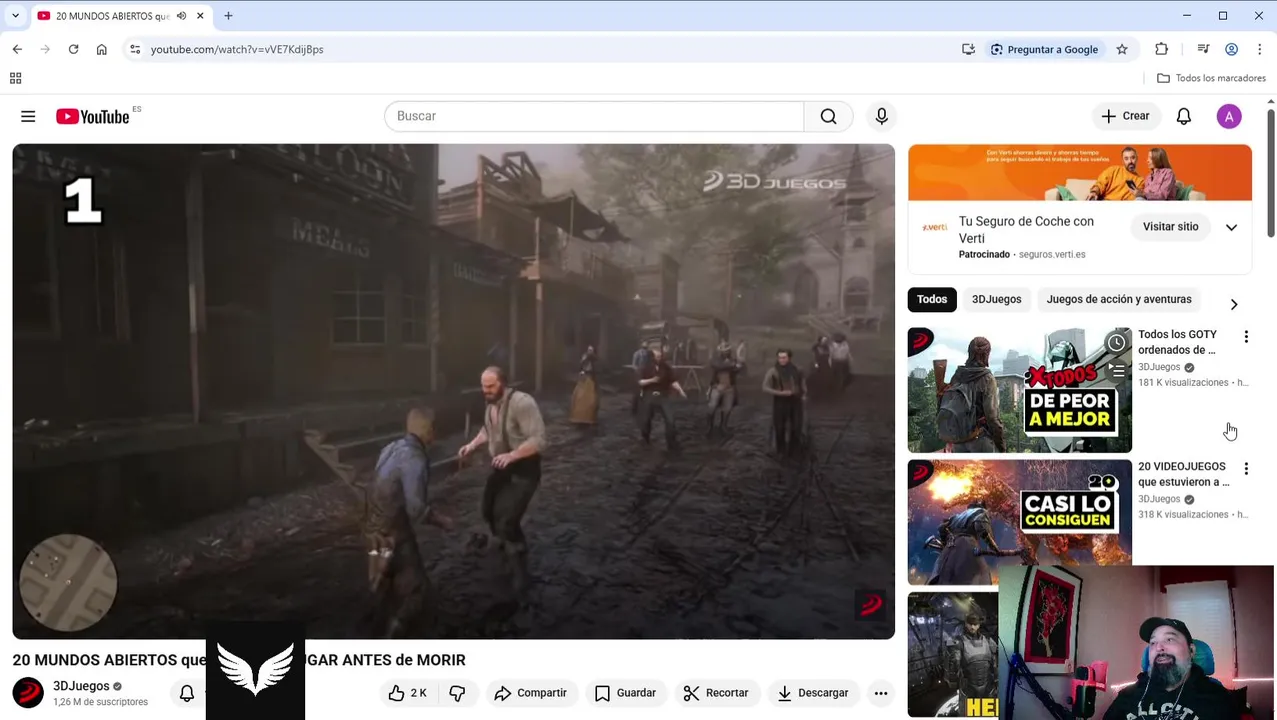Click the video player to pause

pos(453,391)
